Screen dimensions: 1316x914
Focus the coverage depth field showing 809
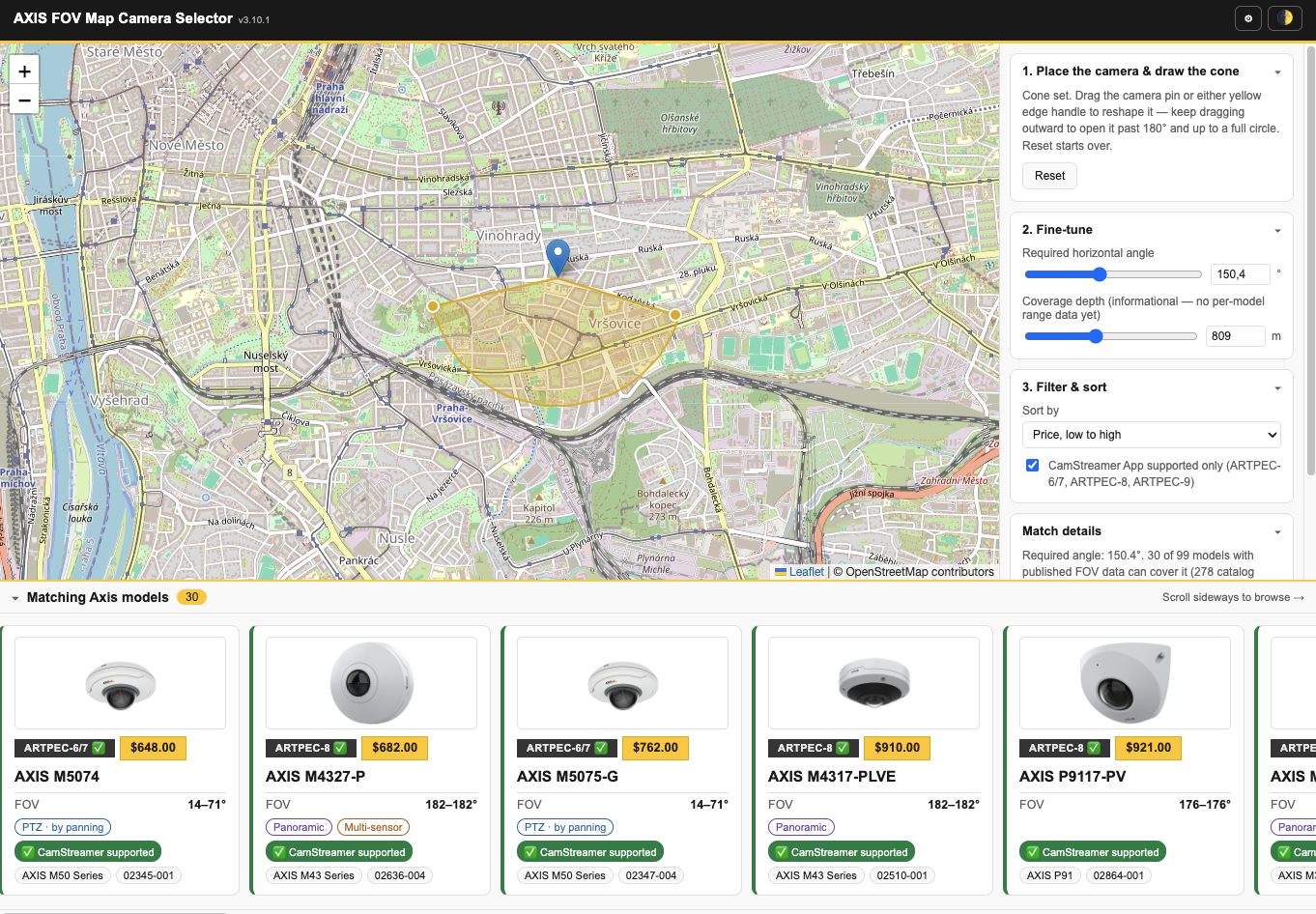coord(1235,336)
